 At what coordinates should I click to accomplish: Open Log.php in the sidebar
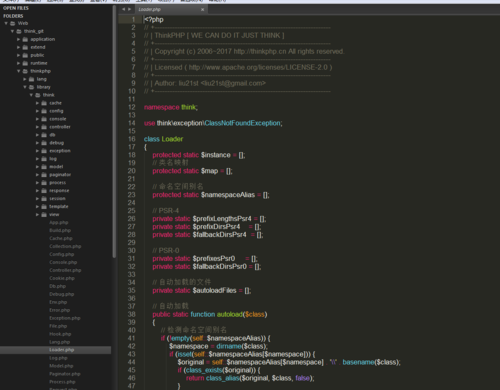click(58, 358)
